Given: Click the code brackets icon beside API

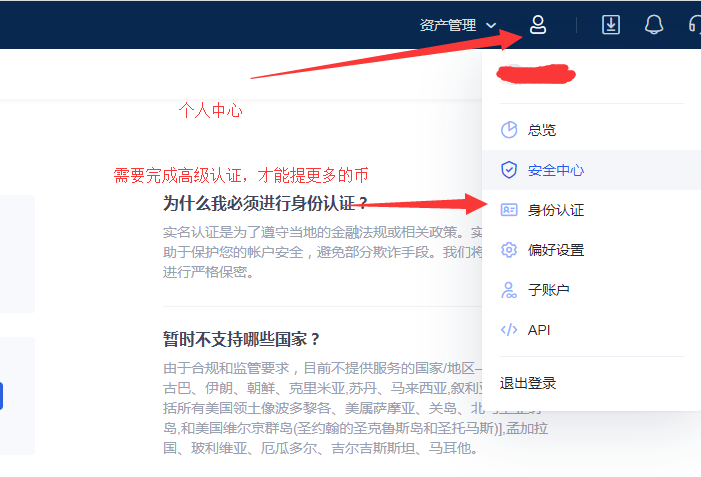Looking at the screenshot, I should [x=509, y=330].
